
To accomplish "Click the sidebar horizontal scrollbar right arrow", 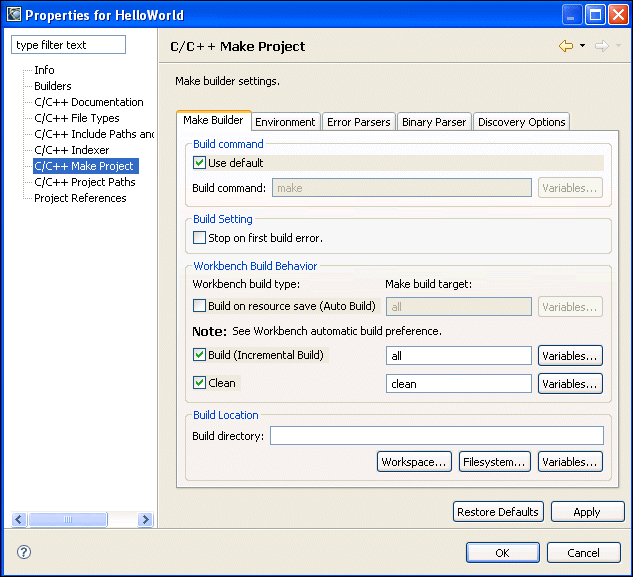I will pyautogui.click(x=145, y=520).
